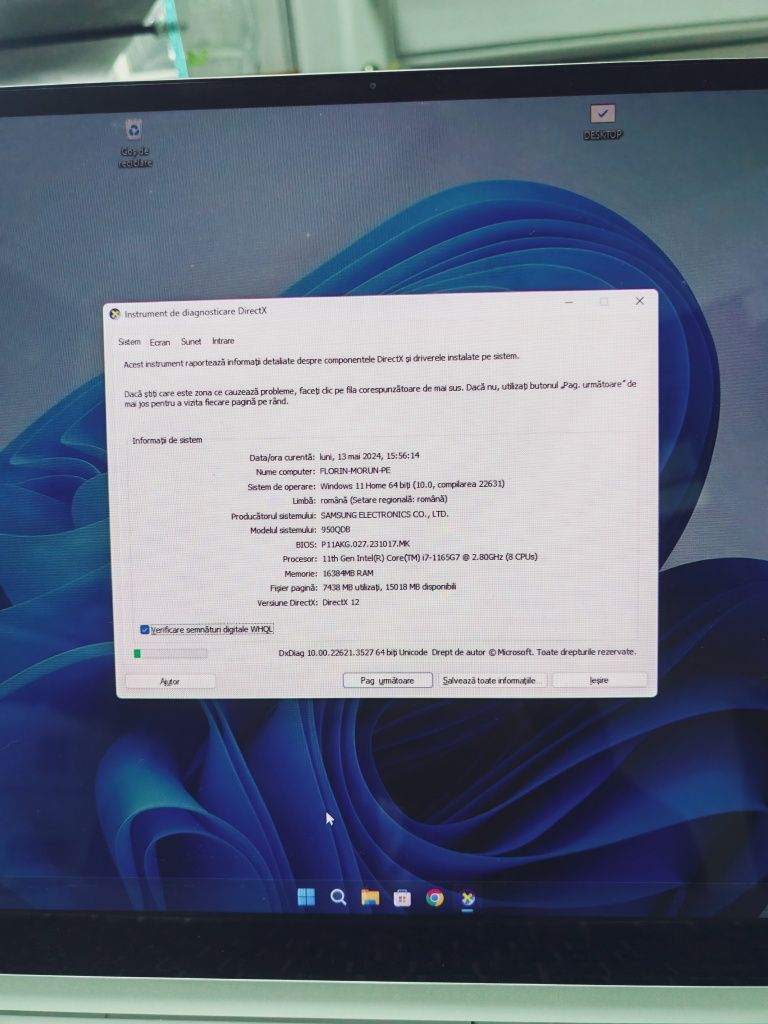768x1024 pixels.
Task: Select the model value 950QDB
Action: [336, 529]
